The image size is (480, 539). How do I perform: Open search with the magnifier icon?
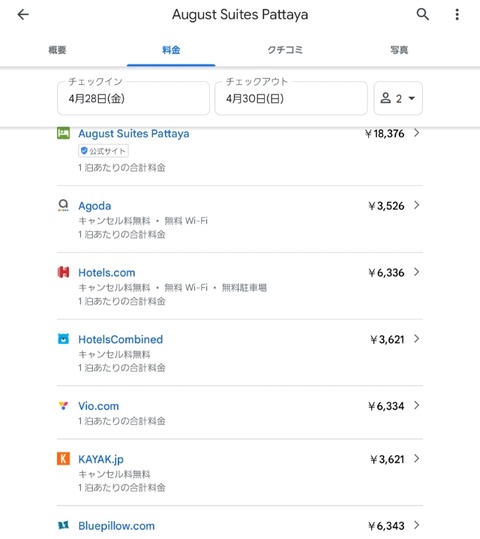(x=423, y=14)
